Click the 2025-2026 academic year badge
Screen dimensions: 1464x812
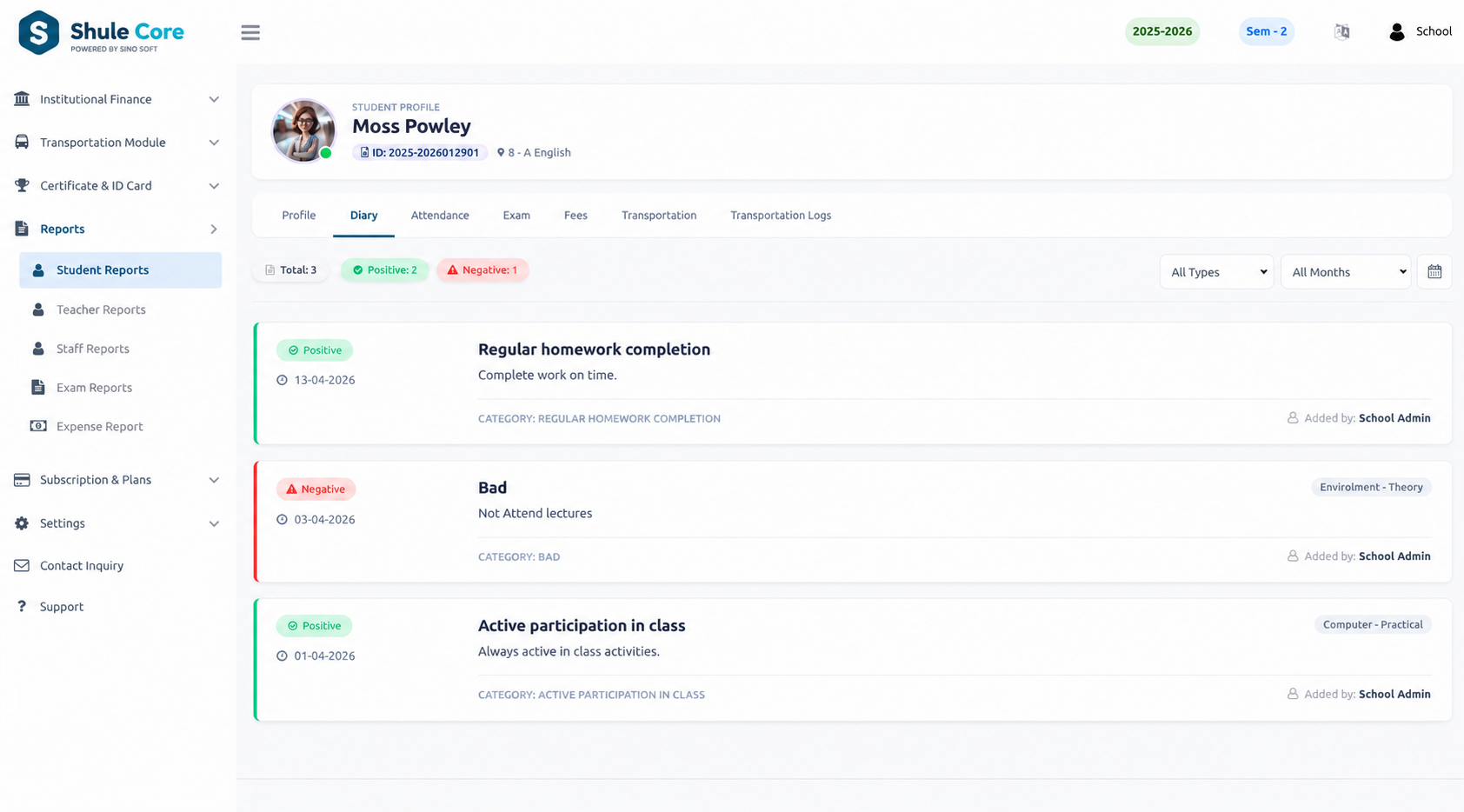coord(1162,31)
